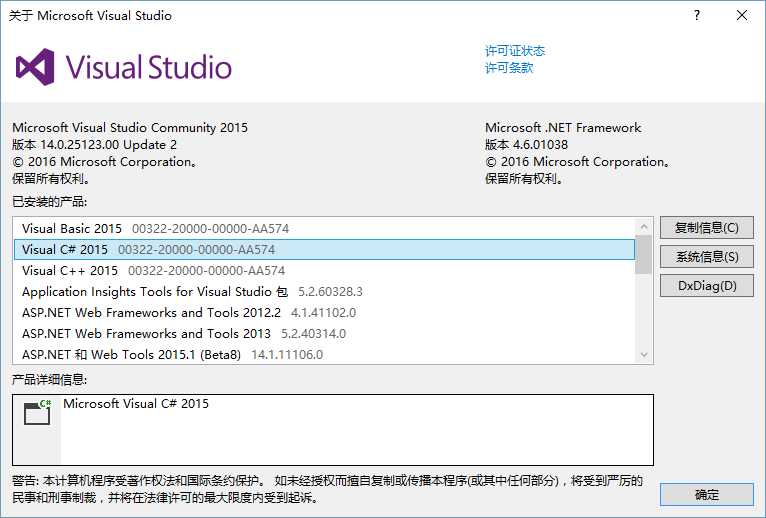Image resolution: width=766 pixels, height=518 pixels.
Task: Select ASP.NET 和 Web Tools 2015.1 (Beta8) row
Action: pos(324,355)
